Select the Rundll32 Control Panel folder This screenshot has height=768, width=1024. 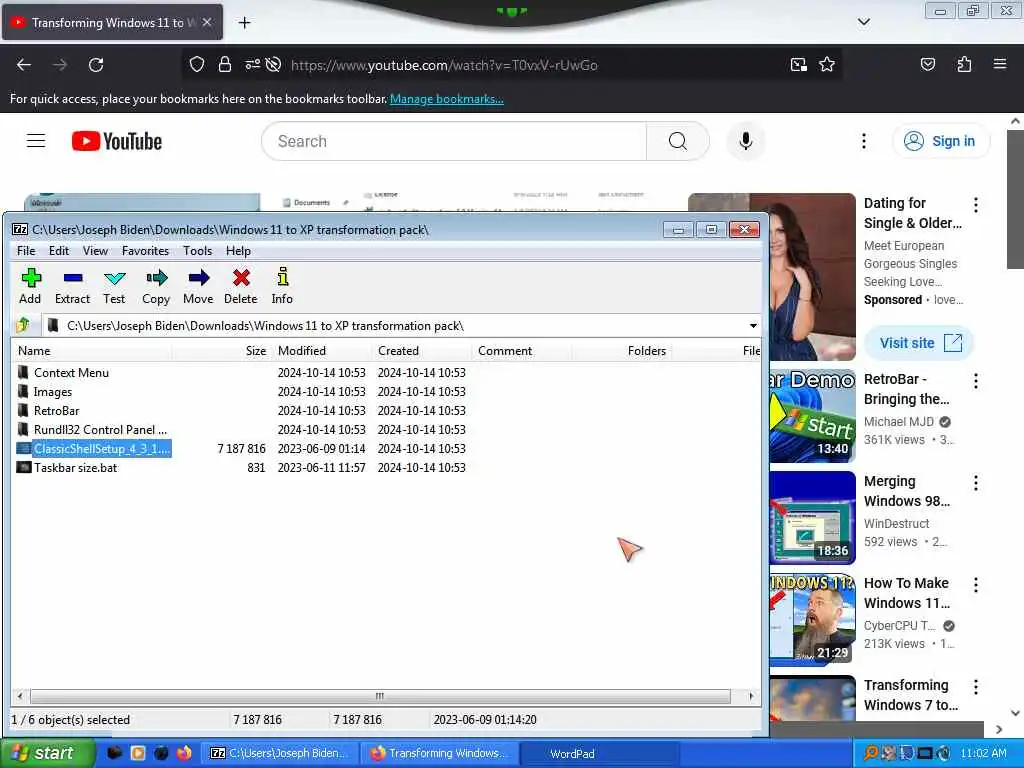(100, 430)
